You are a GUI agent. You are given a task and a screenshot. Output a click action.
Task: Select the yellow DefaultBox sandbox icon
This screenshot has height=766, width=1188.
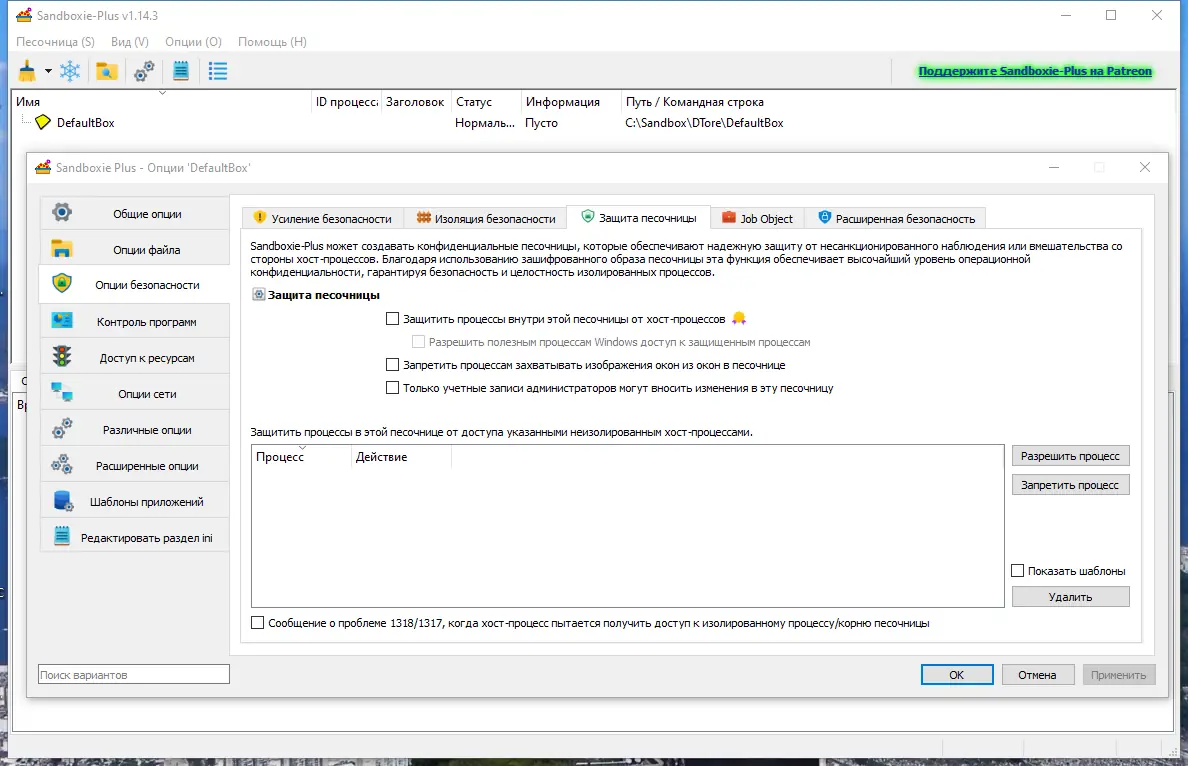pyautogui.click(x=43, y=122)
